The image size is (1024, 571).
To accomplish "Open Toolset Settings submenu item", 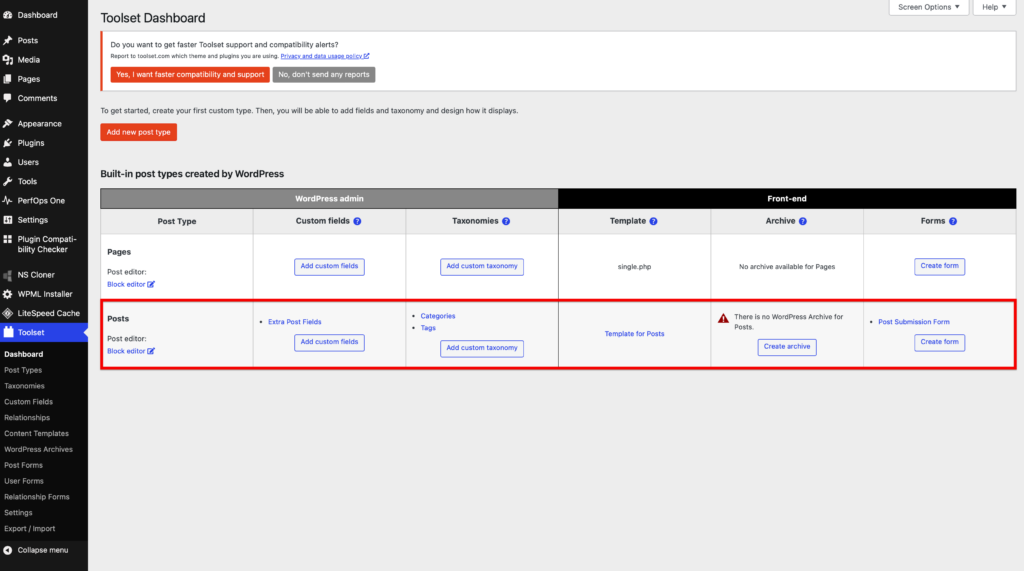I will 18,513.
